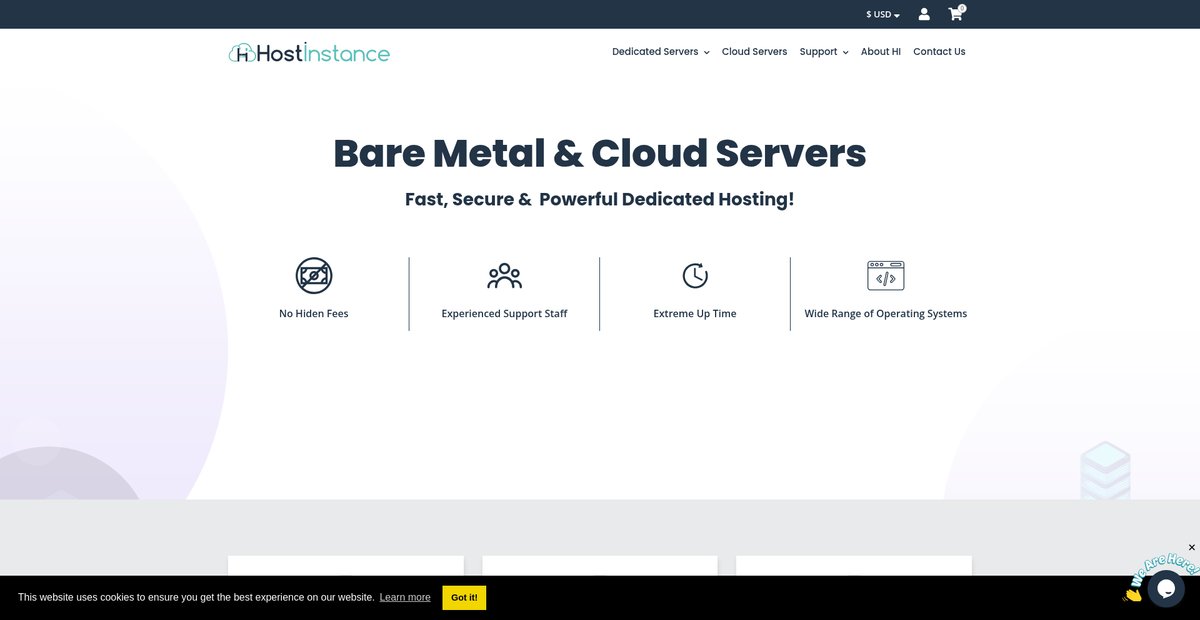Screen dimensions: 1200x620
Task: Expand the Support menu
Action: 824,52
